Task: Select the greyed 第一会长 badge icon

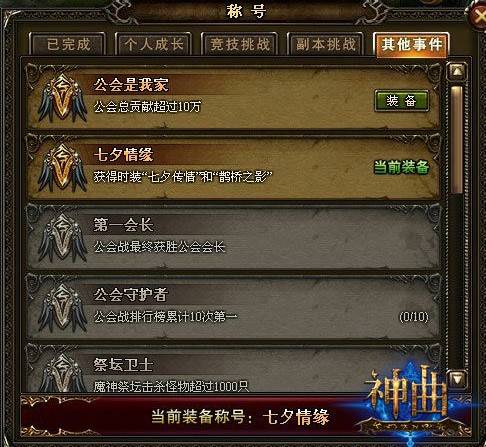Action: [62, 238]
